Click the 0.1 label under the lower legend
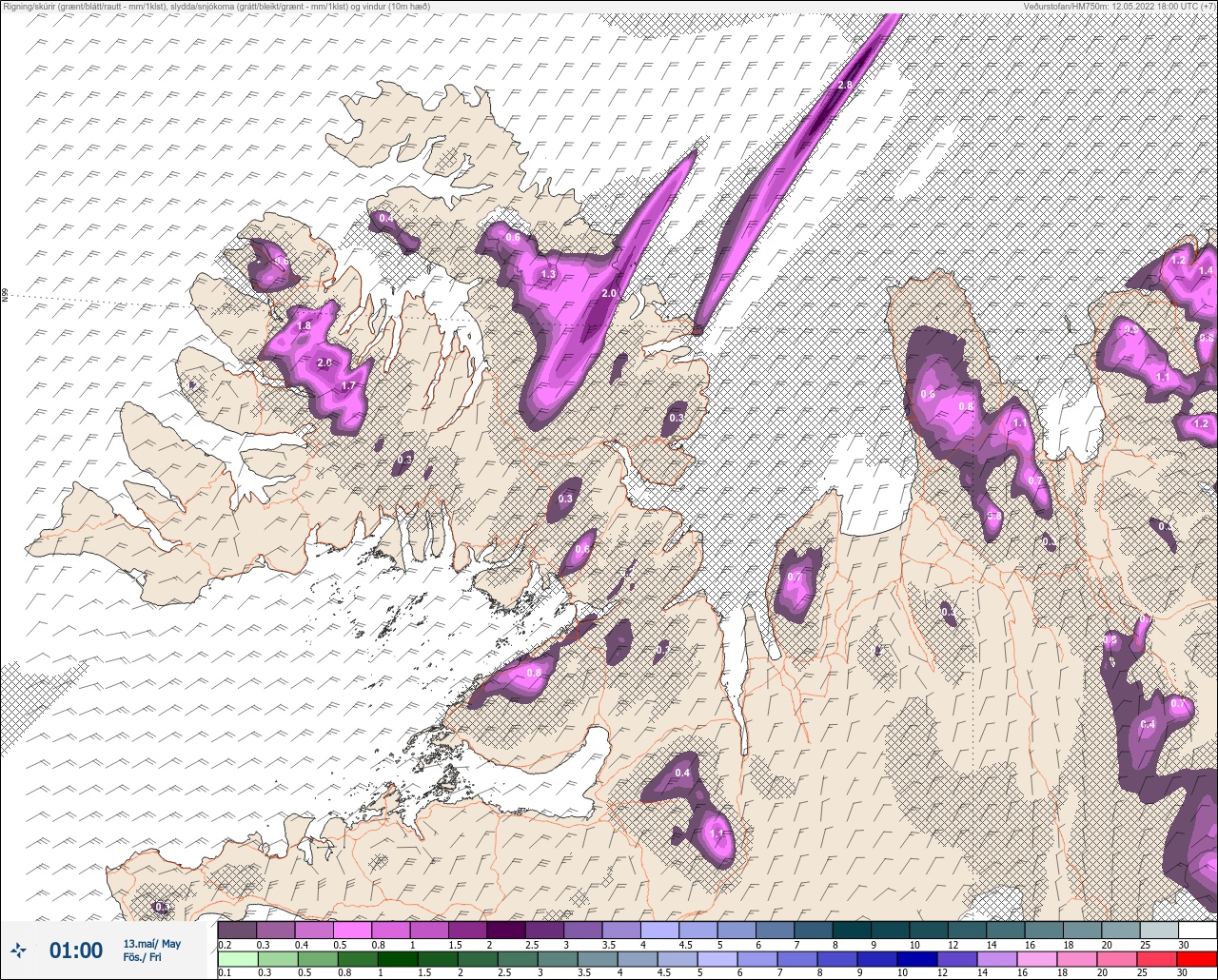The width and height of the screenshot is (1218, 980). (x=225, y=972)
